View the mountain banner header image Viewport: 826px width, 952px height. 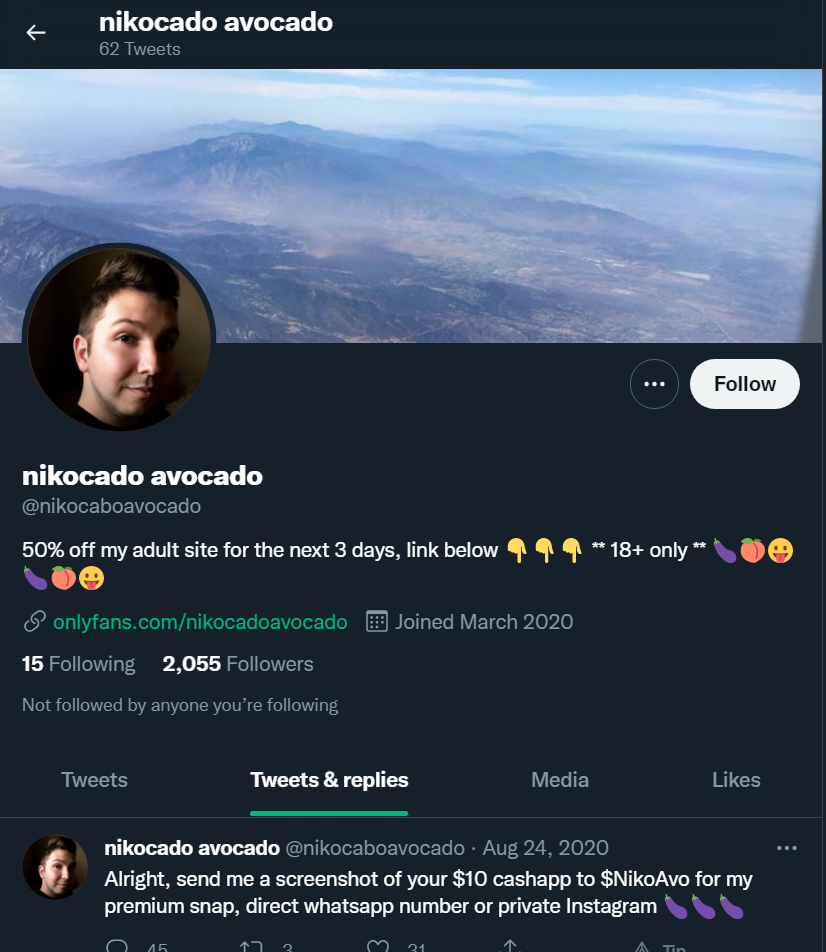coord(413,205)
